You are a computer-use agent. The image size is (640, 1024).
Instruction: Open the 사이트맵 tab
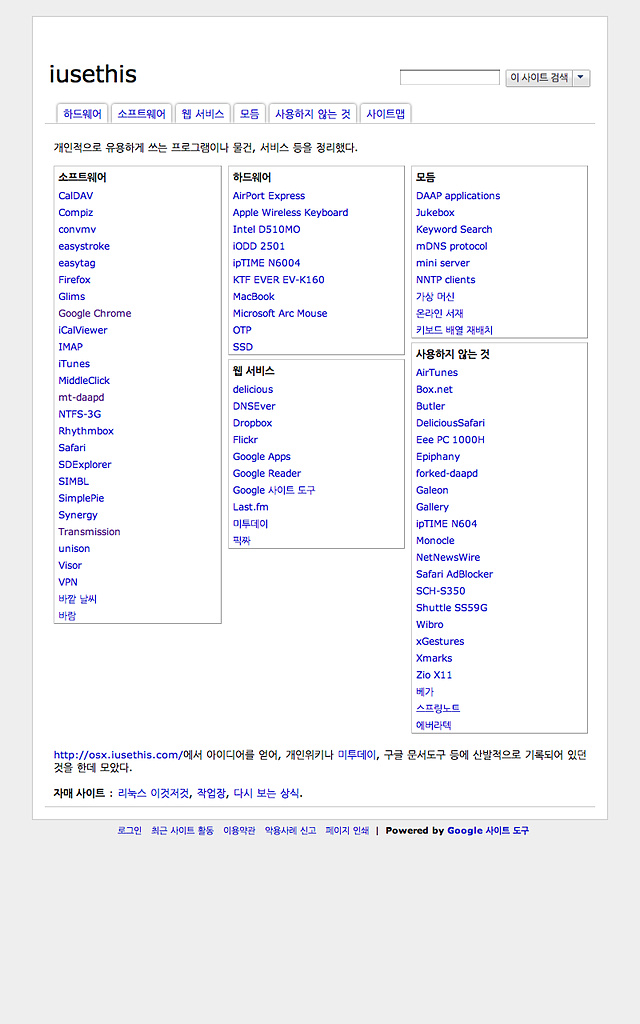[385, 114]
